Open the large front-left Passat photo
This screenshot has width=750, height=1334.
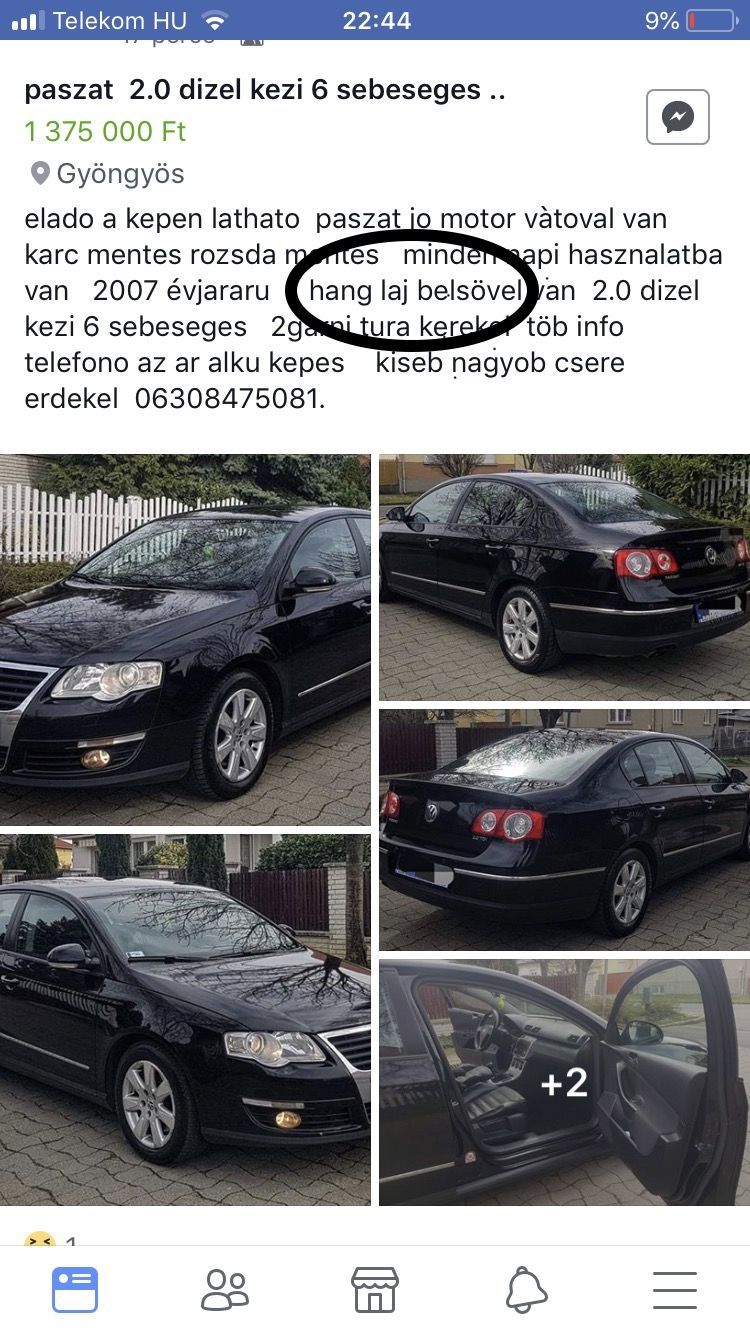click(x=185, y=640)
